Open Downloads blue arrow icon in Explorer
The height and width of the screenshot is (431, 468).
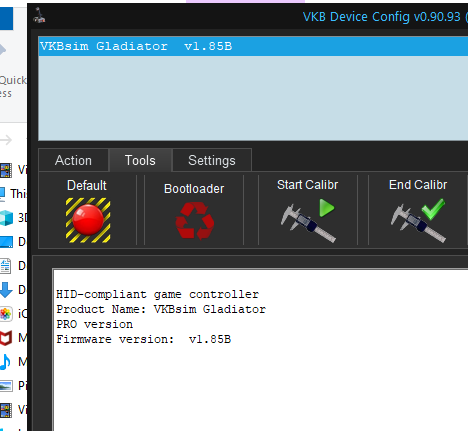coord(6,290)
